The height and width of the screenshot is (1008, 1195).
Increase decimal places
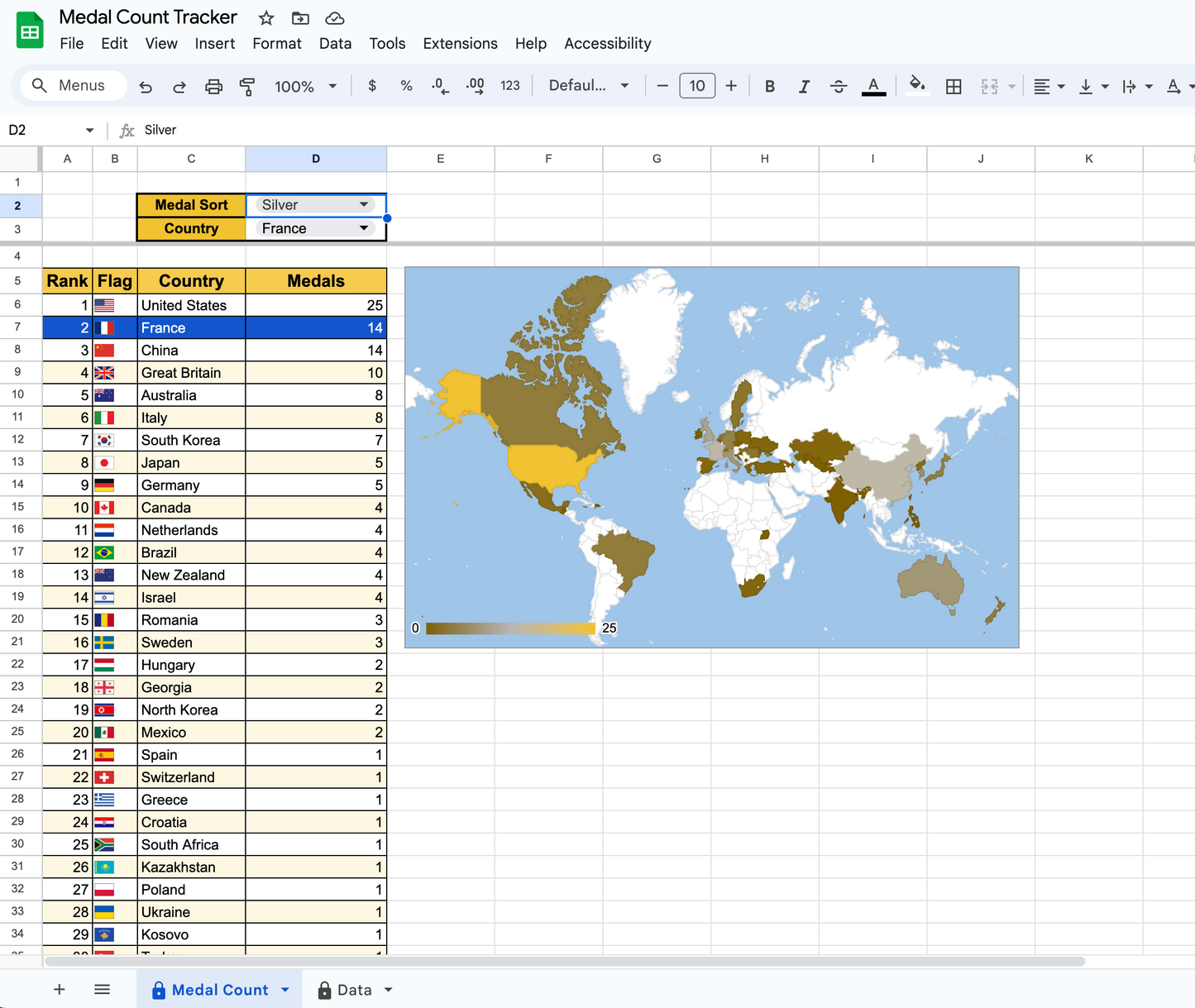pyautogui.click(x=474, y=85)
